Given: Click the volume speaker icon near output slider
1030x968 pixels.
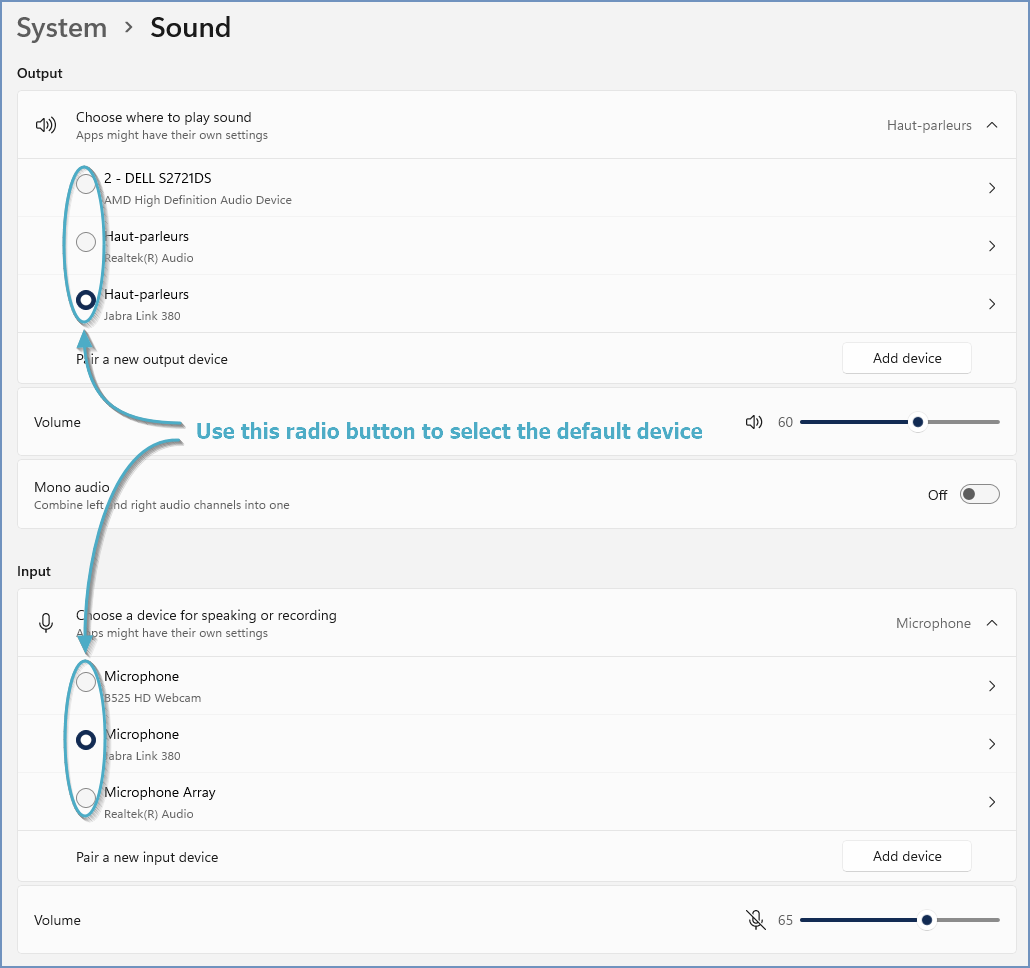Looking at the screenshot, I should pos(754,422).
